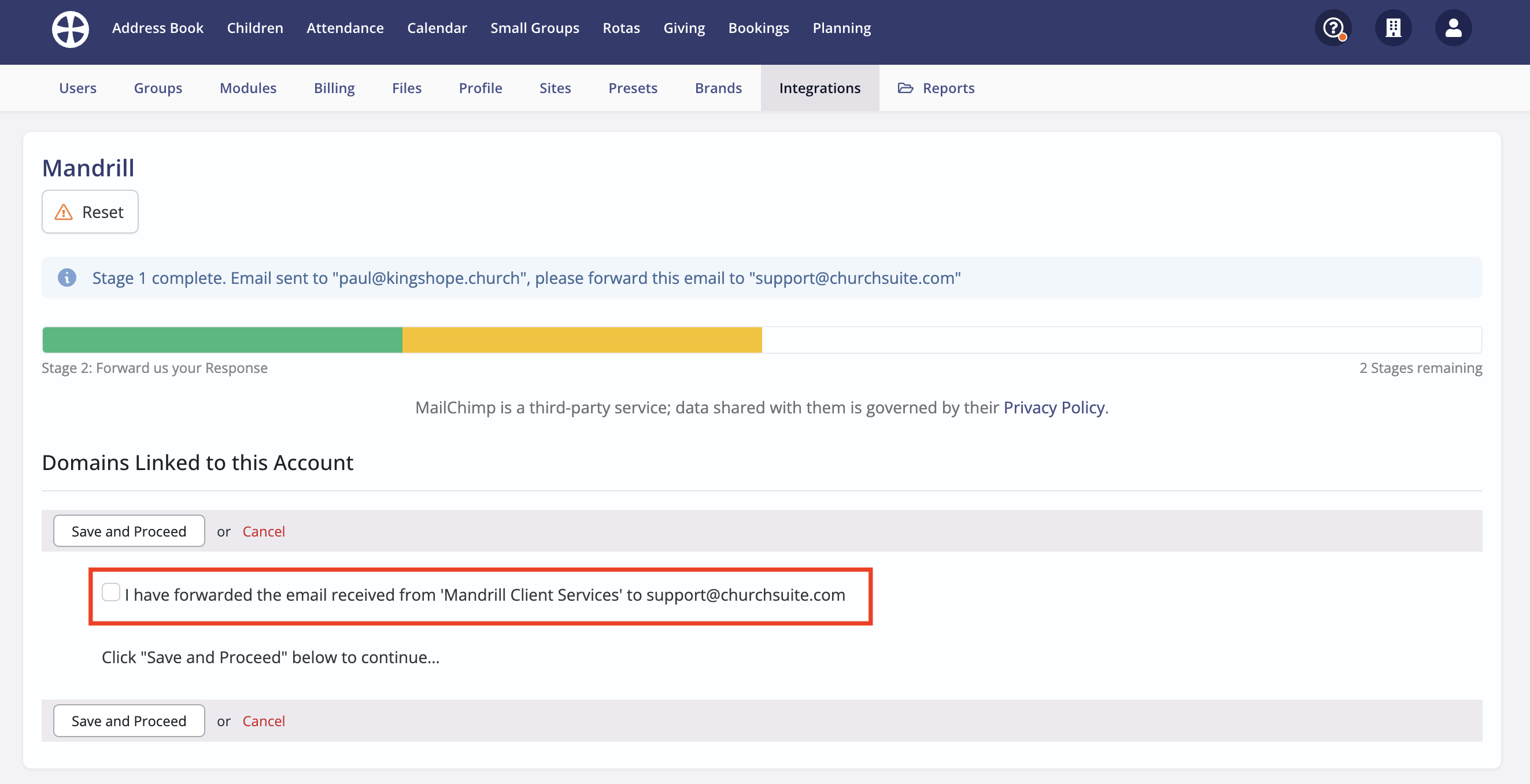Click the ChurchSuite logo icon
This screenshot has height=784, width=1530.
tap(70, 28)
